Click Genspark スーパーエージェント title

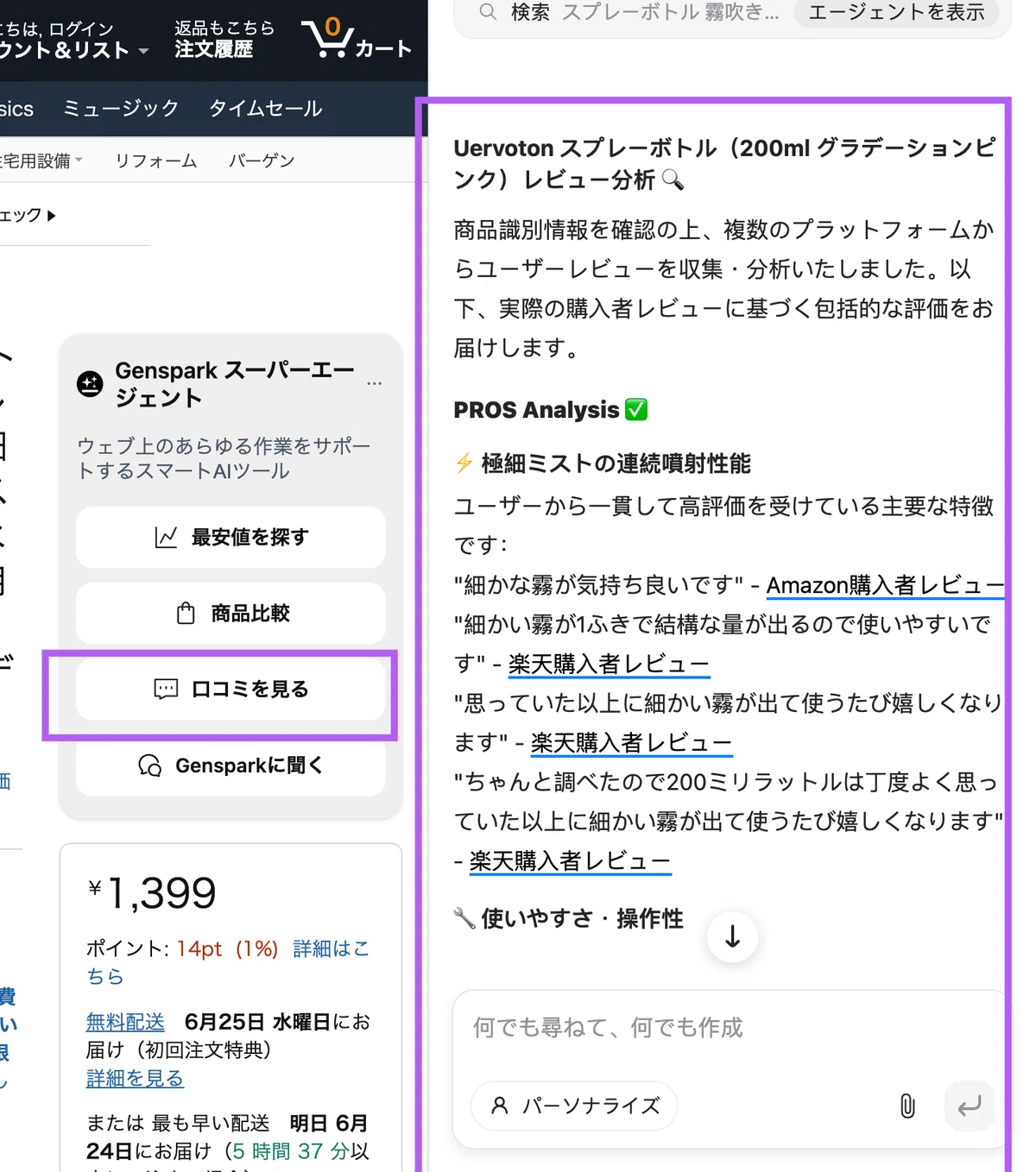pyautogui.click(x=235, y=384)
